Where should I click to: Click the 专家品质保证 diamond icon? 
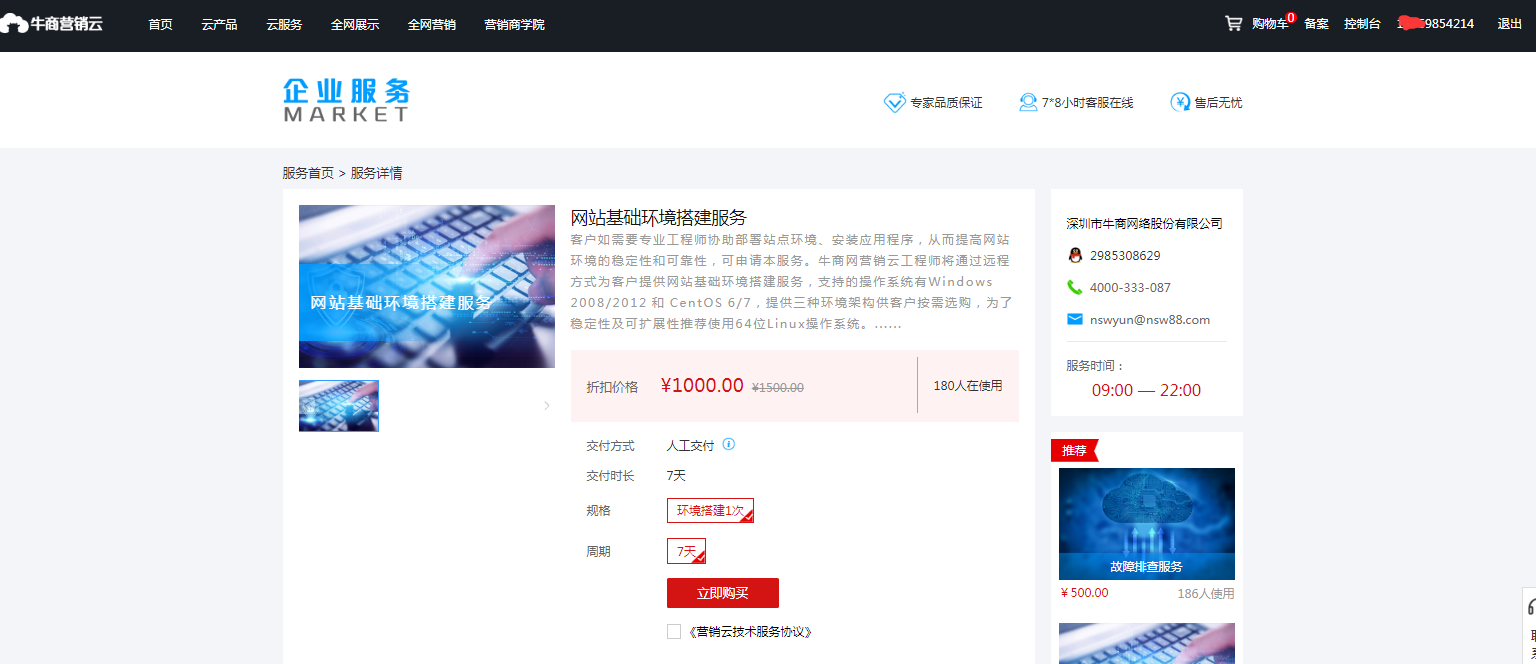pos(895,102)
